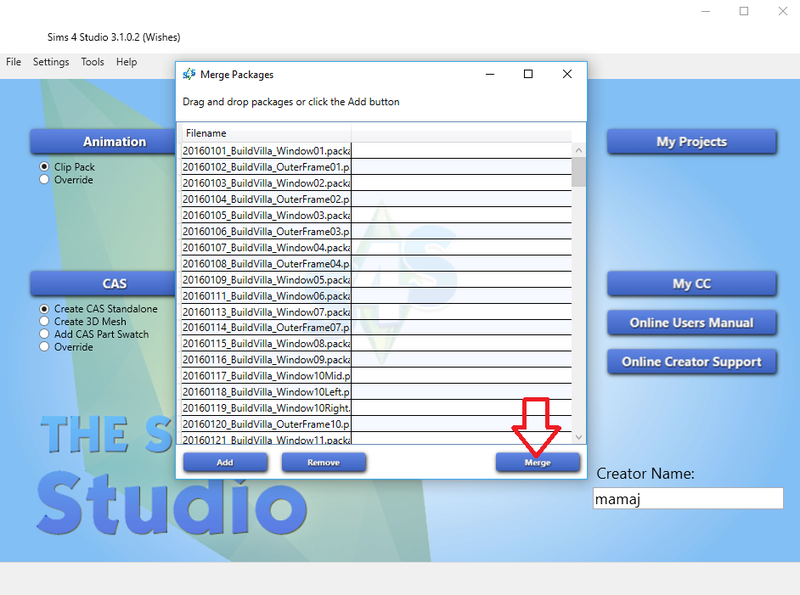Select 20160102_BuildVilla_OuterFrame01 row
Viewport: 800px width, 595px height.
pyautogui.click(x=376, y=167)
